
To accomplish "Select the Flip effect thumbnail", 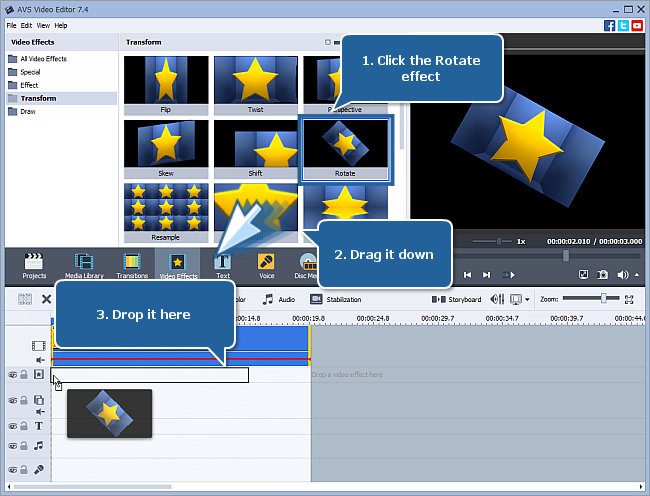I will coord(166,85).
